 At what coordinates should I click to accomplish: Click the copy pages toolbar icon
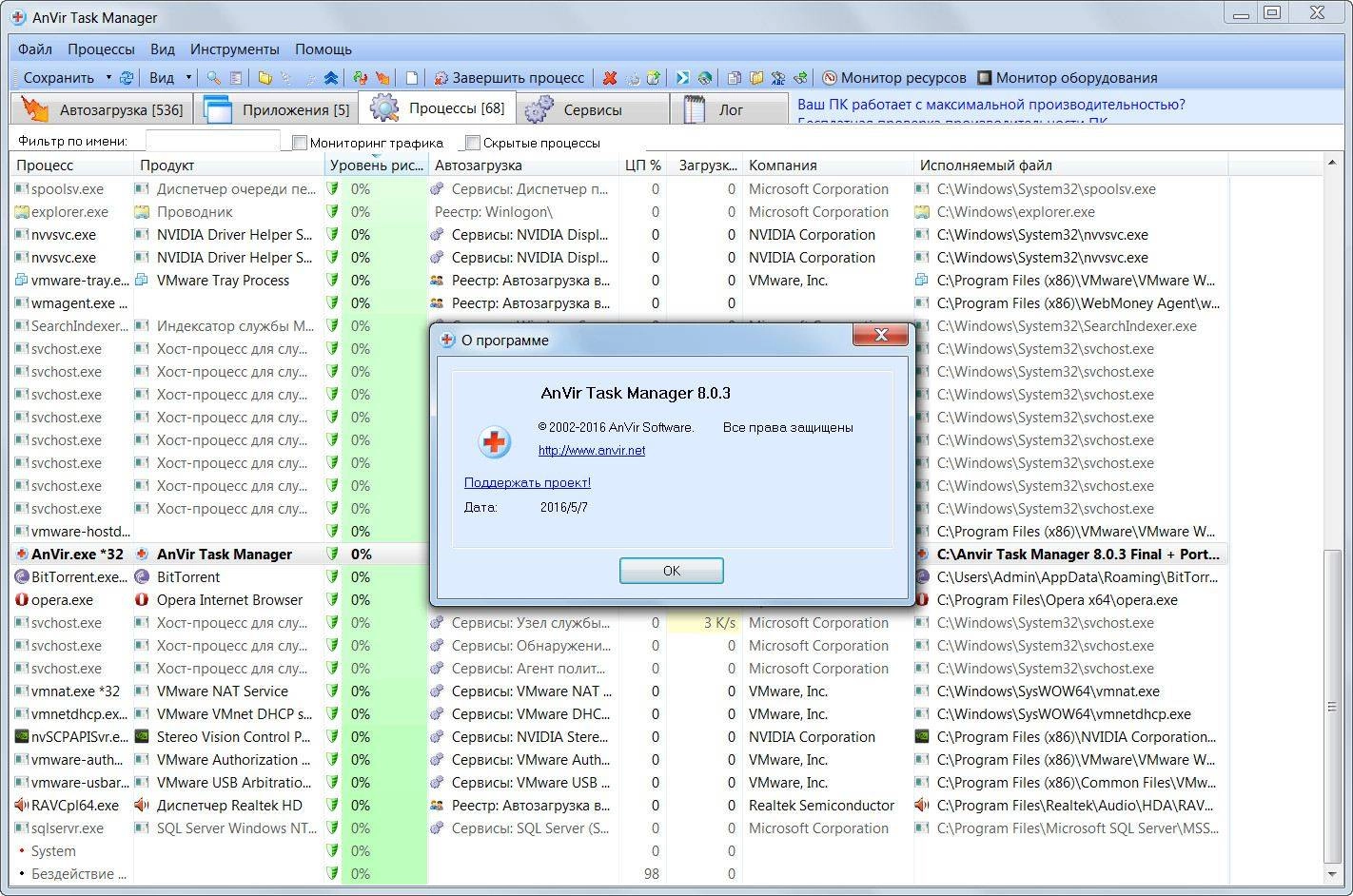click(x=735, y=78)
